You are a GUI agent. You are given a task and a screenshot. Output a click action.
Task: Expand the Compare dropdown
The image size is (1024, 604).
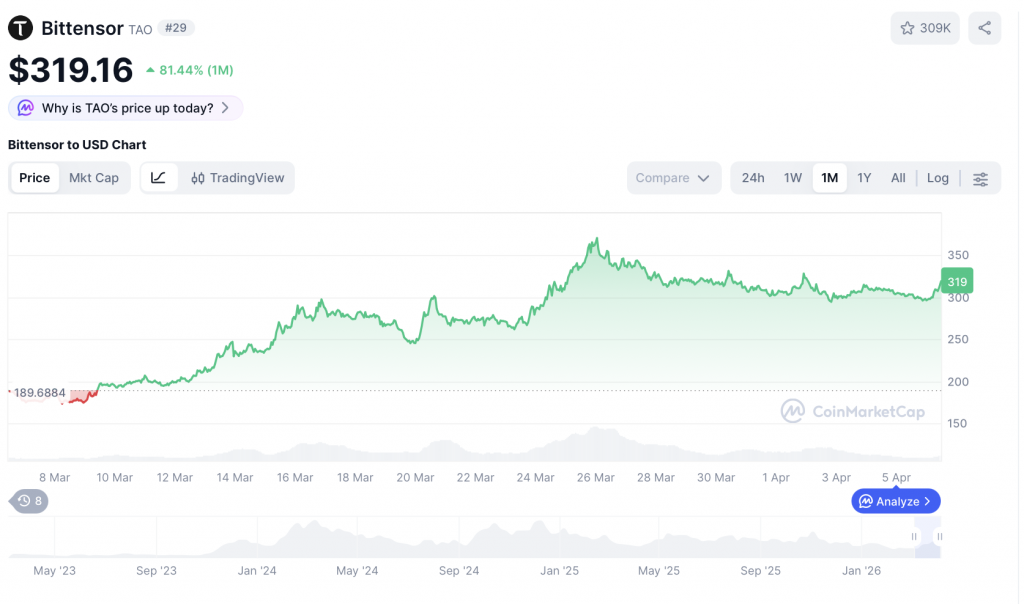pos(673,178)
